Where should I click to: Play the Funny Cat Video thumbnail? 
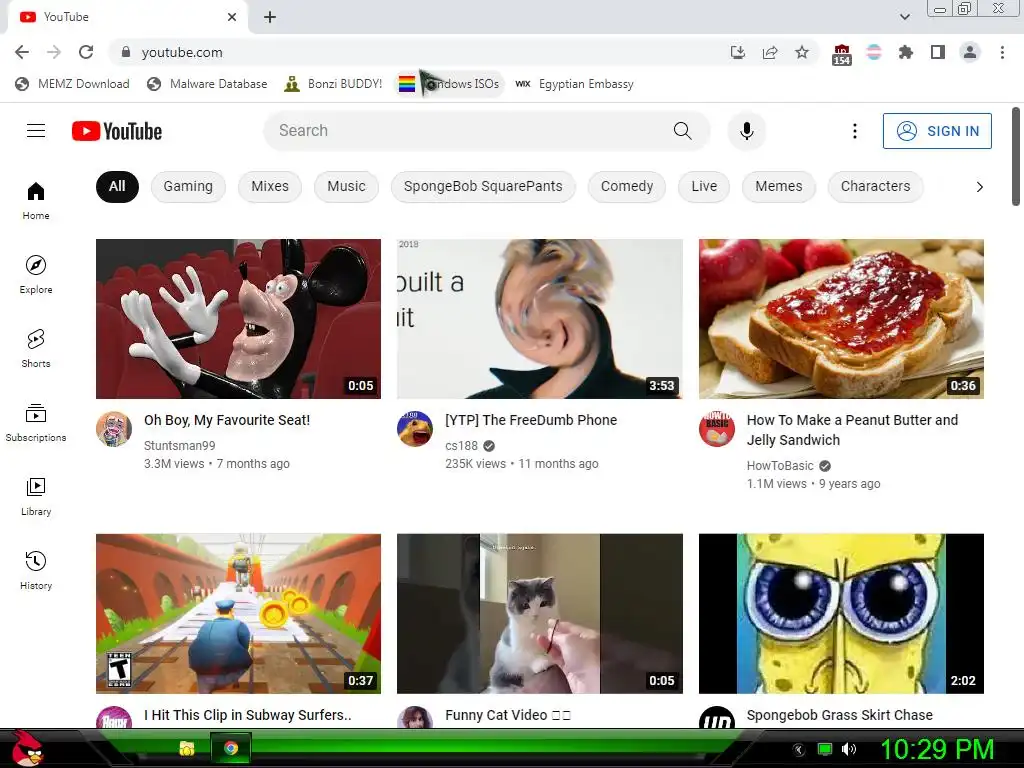click(x=540, y=614)
